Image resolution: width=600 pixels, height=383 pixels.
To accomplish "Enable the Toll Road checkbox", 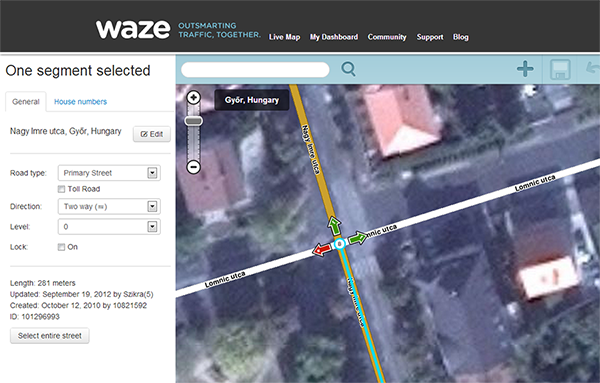I will click(x=61, y=189).
